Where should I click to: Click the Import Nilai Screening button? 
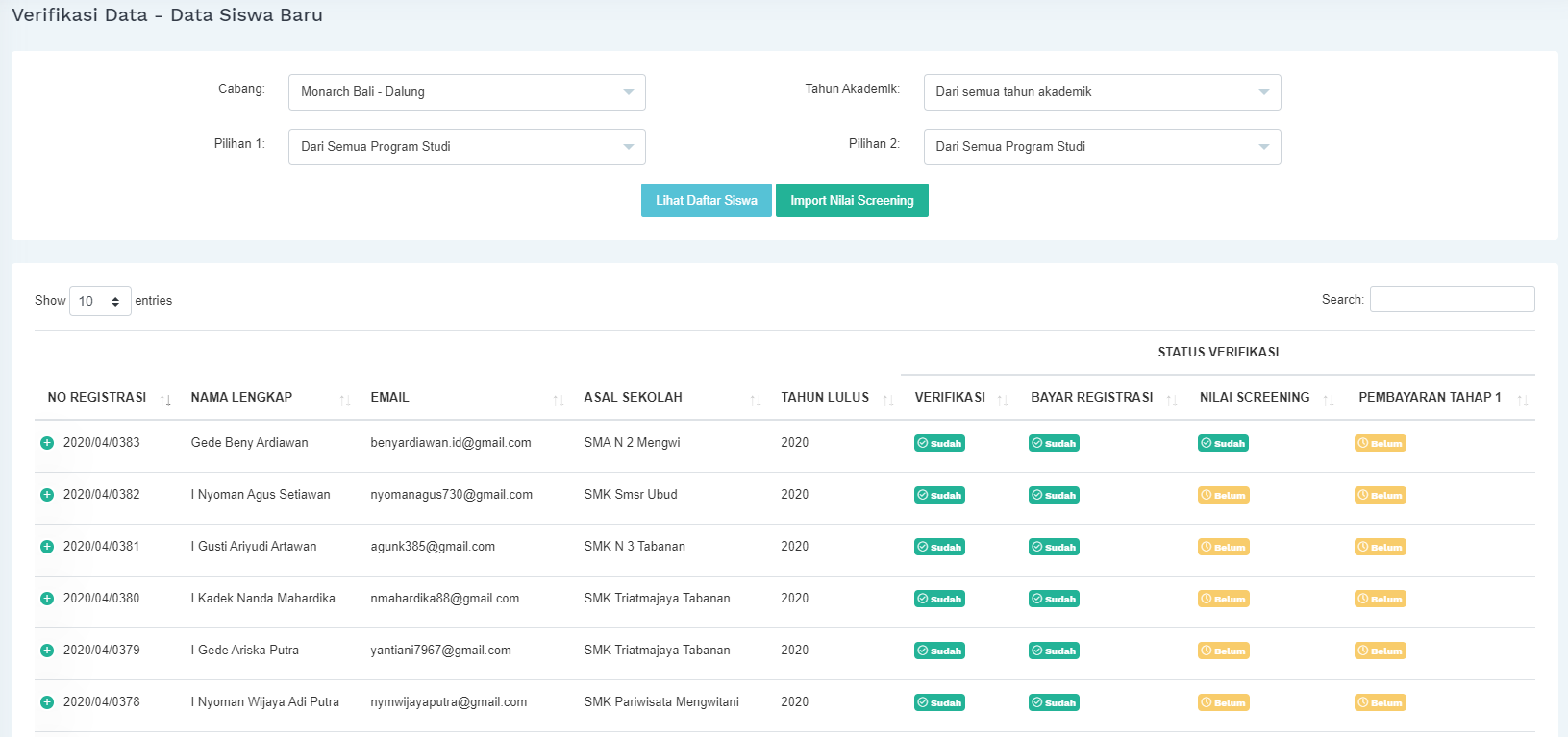[852, 201]
